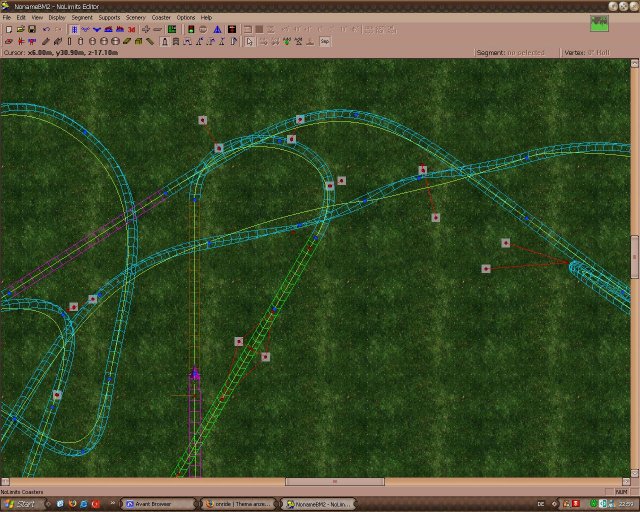The height and width of the screenshot is (512, 640).
Task: Open the Supports menu
Action: [109, 17]
